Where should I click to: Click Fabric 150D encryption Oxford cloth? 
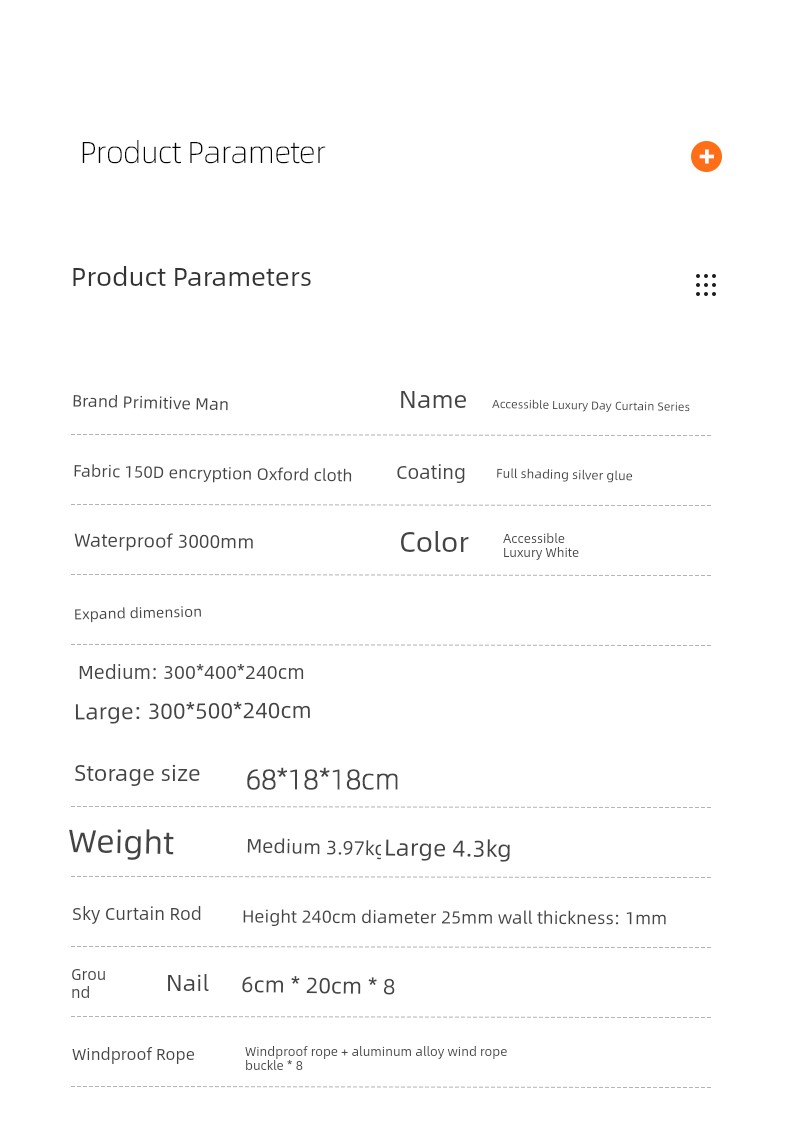coord(213,473)
